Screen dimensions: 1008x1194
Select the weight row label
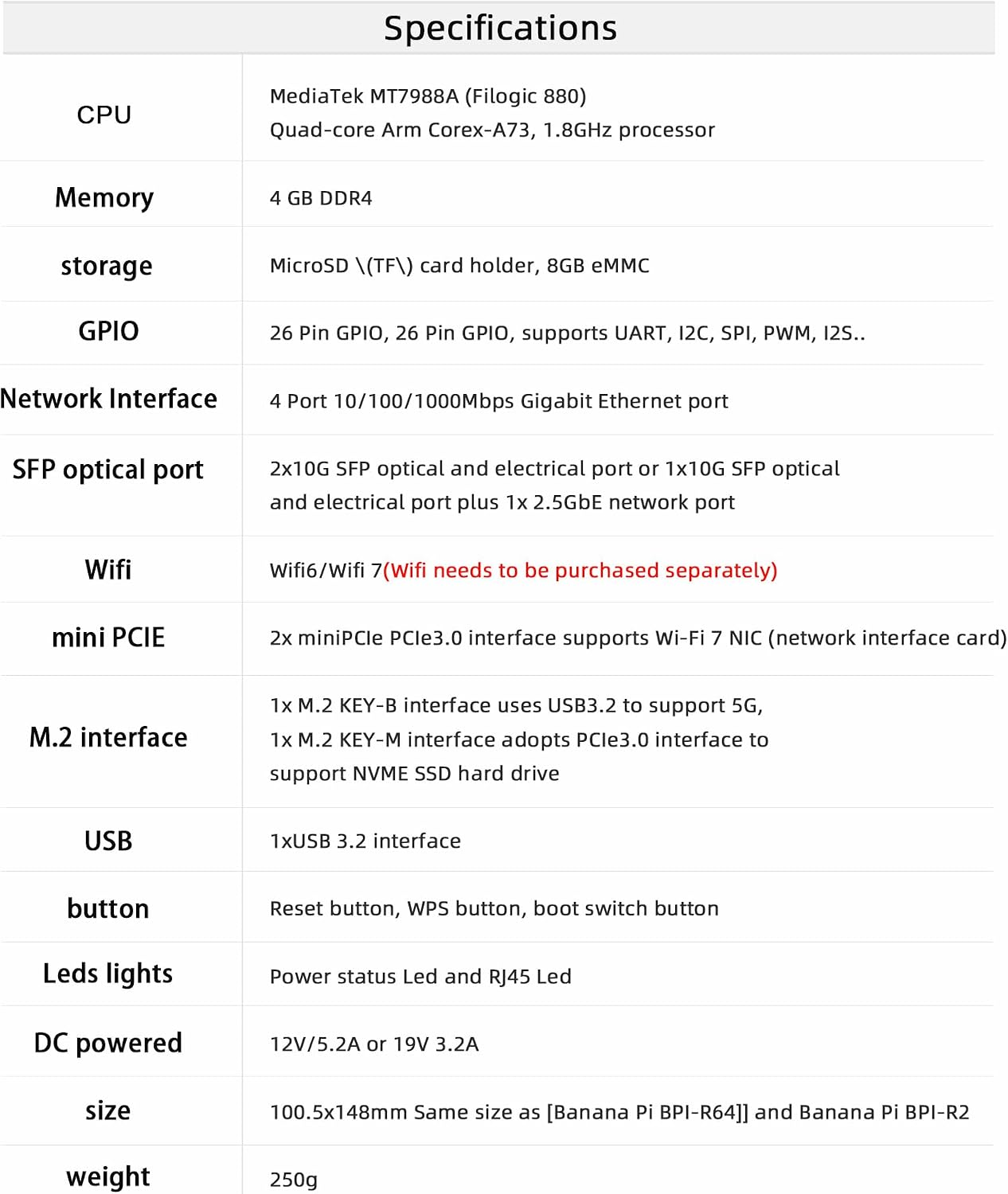point(108,1176)
